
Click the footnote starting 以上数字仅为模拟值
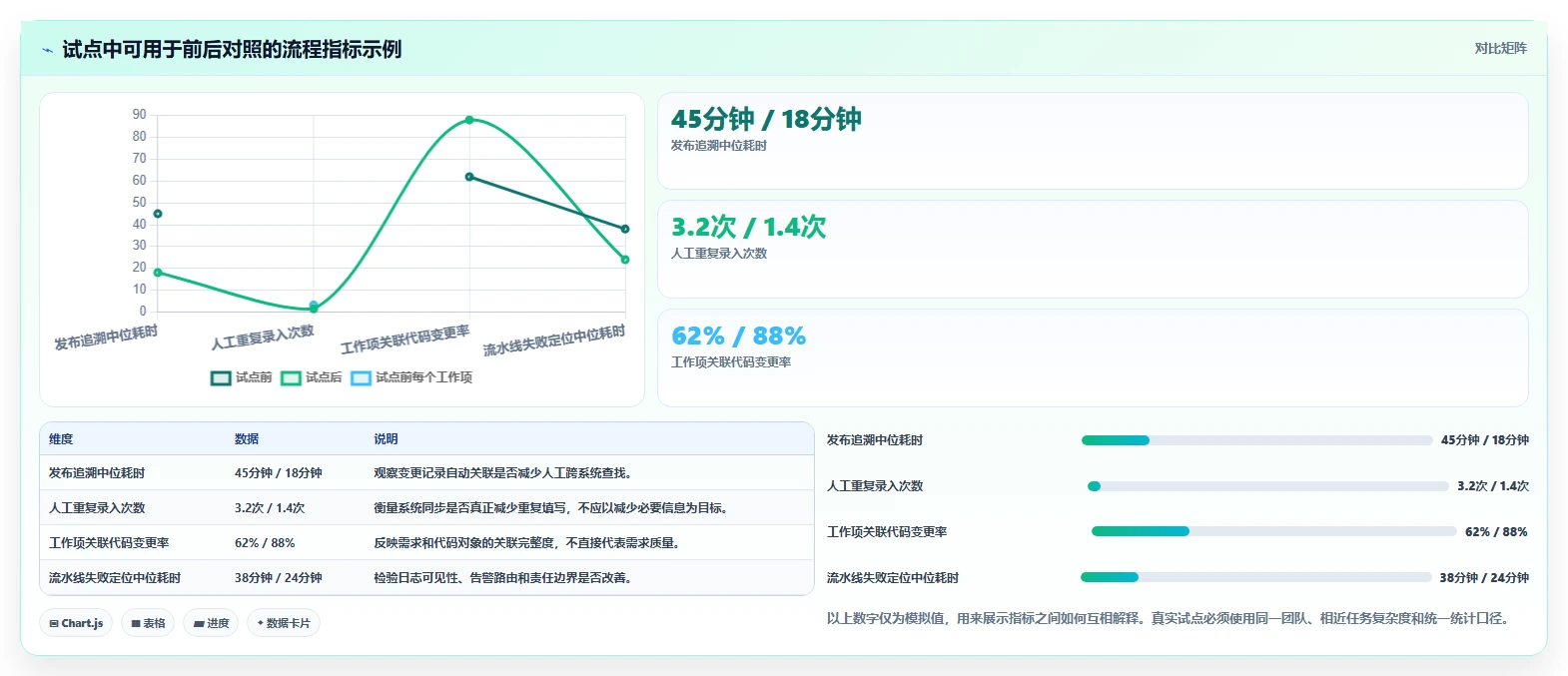(x=1171, y=619)
